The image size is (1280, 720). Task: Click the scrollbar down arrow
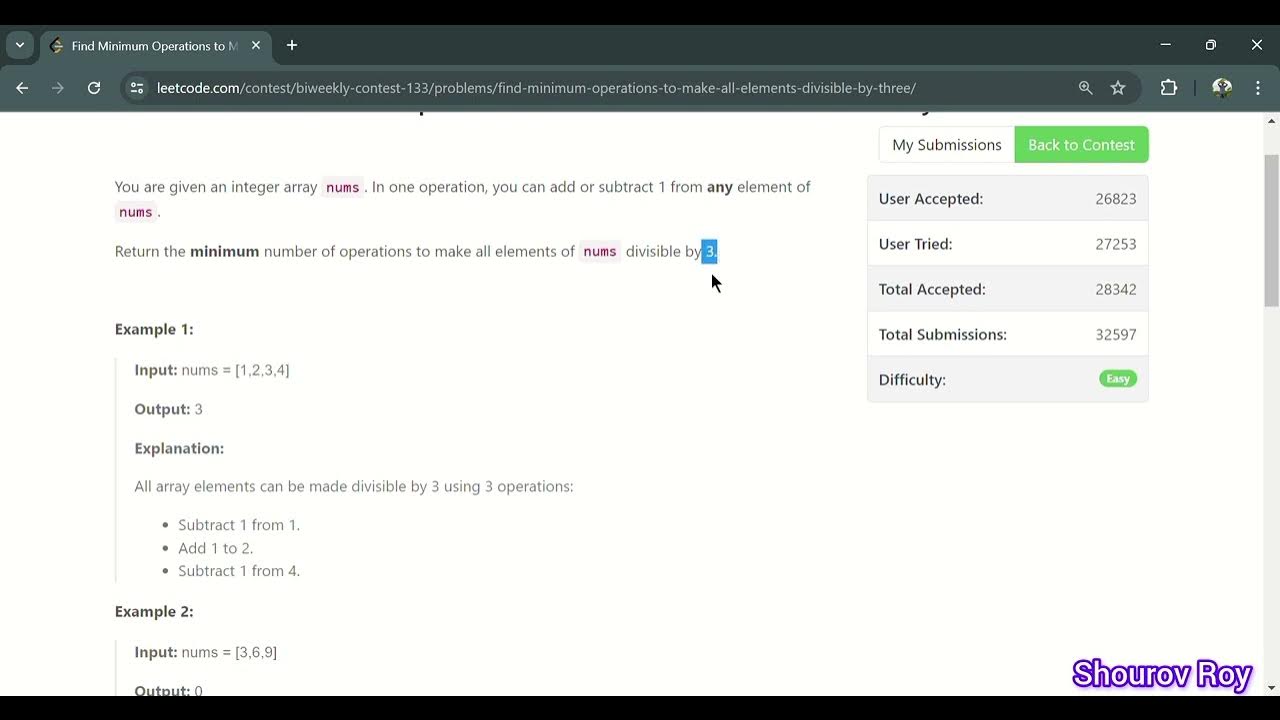1271,688
